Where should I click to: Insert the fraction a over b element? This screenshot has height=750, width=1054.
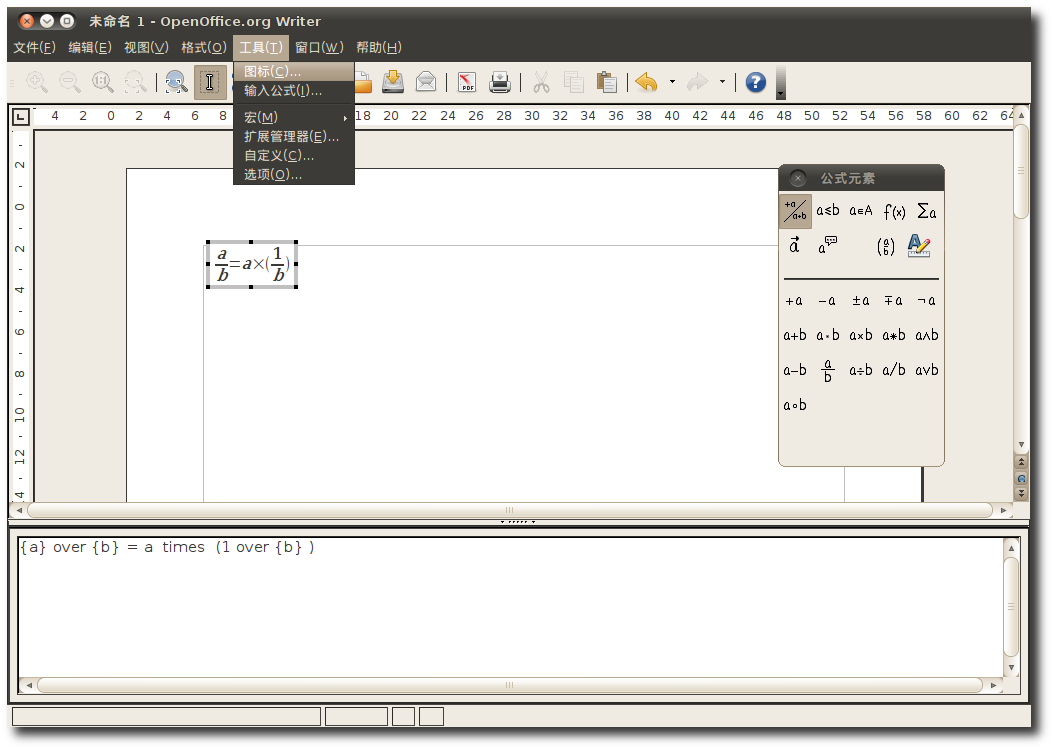828,370
